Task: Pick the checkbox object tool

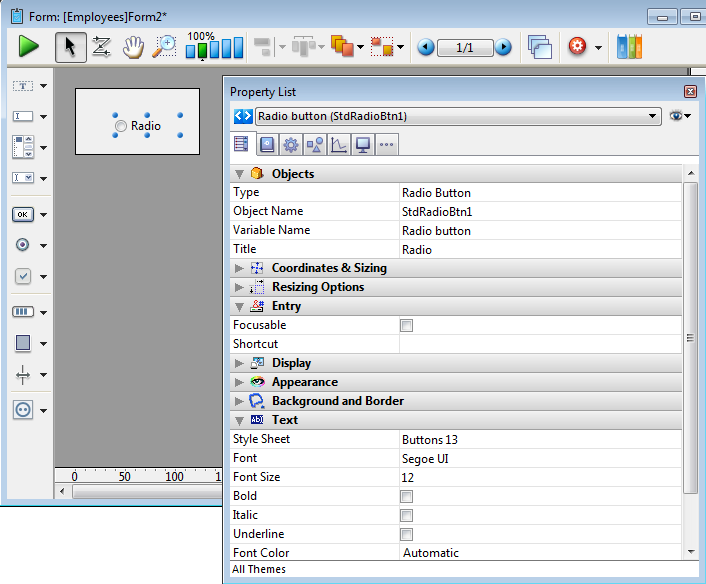Action: pyautogui.click(x=23, y=276)
